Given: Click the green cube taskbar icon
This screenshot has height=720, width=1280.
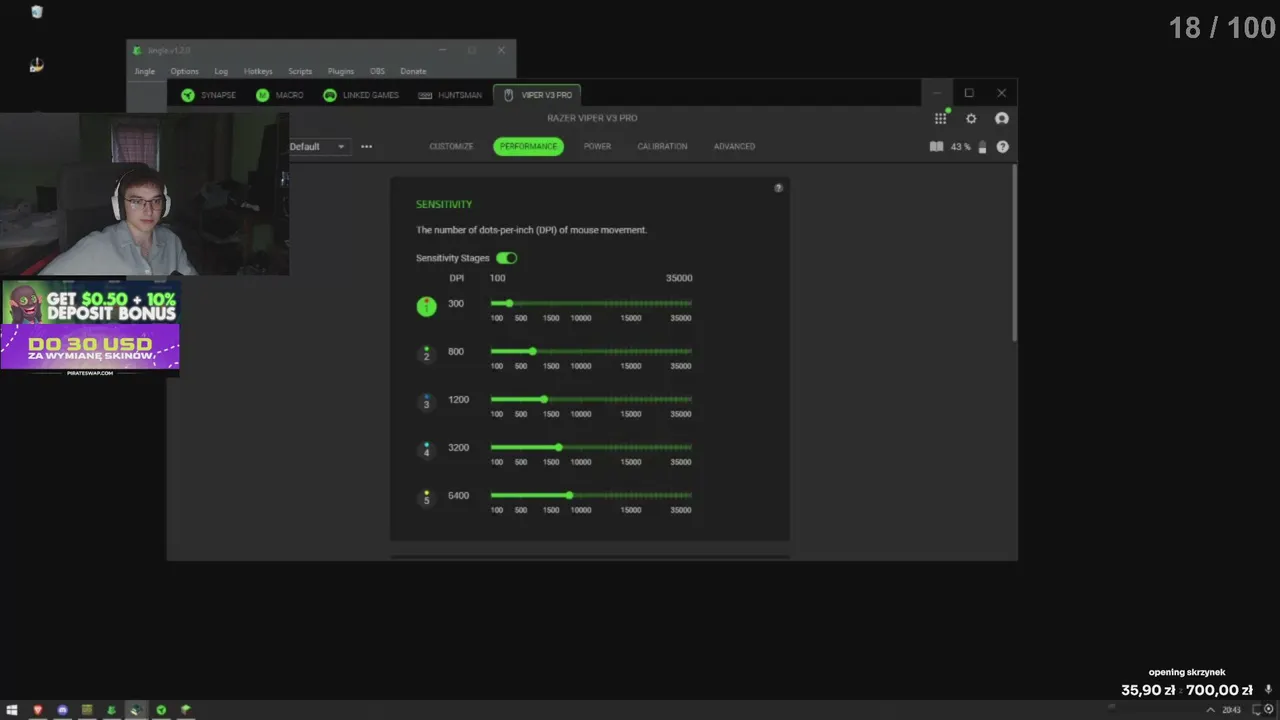Looking at the screenshot, I should 185,710.
